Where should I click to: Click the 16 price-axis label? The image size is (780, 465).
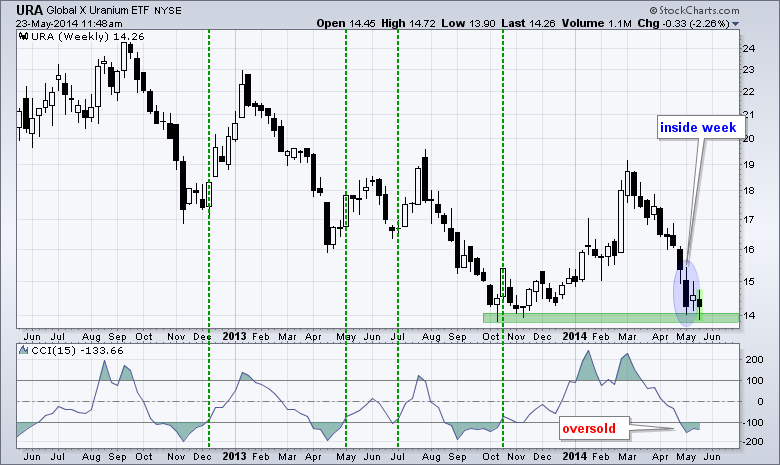click(749, 249)
